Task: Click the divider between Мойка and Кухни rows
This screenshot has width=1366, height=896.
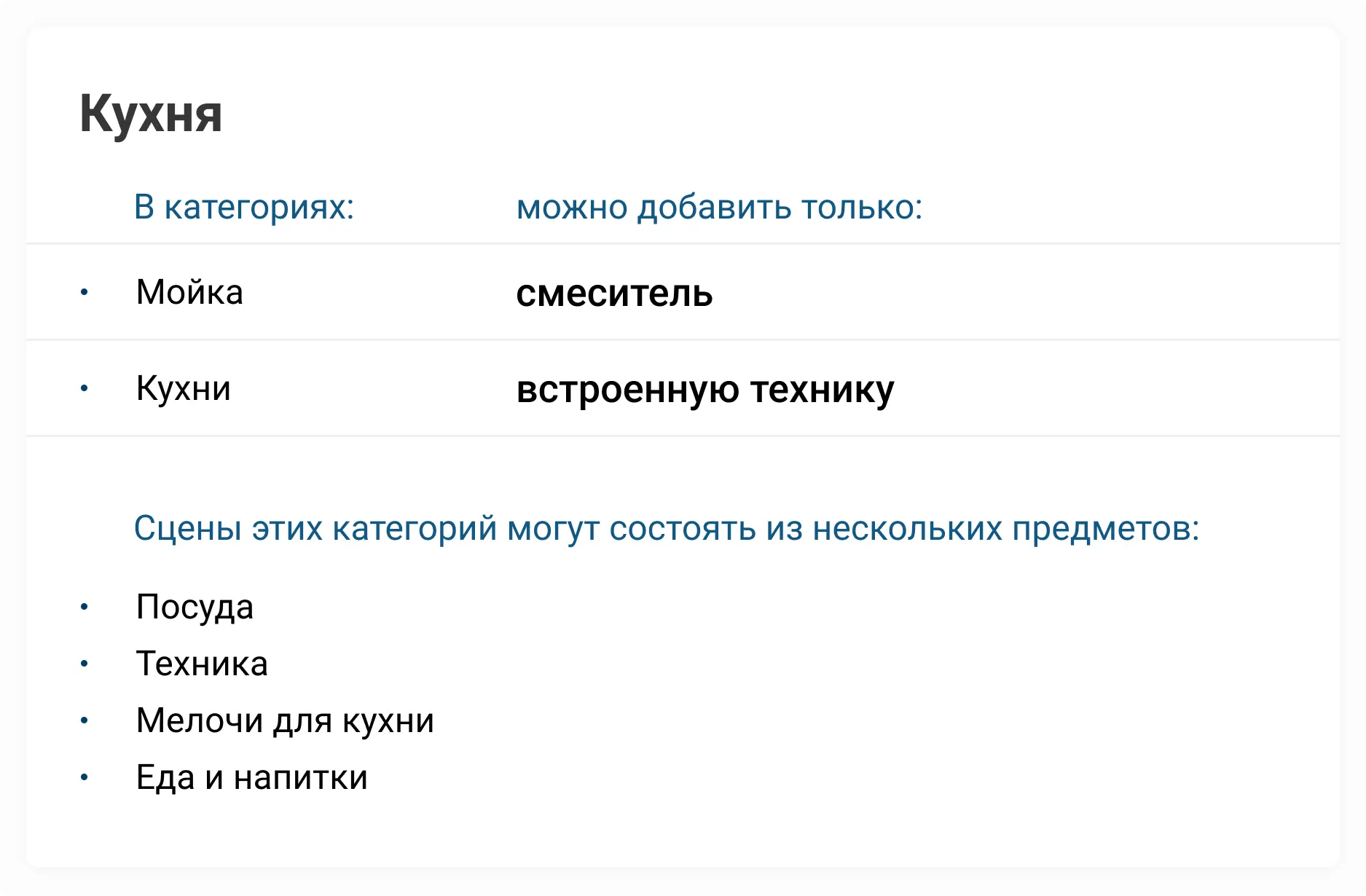Action: 683,339
